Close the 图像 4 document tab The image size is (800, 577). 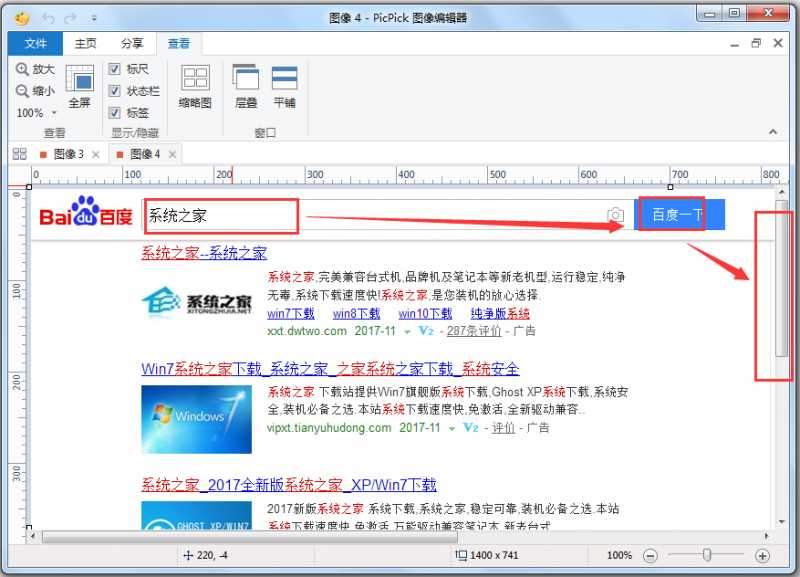[172, 155]
